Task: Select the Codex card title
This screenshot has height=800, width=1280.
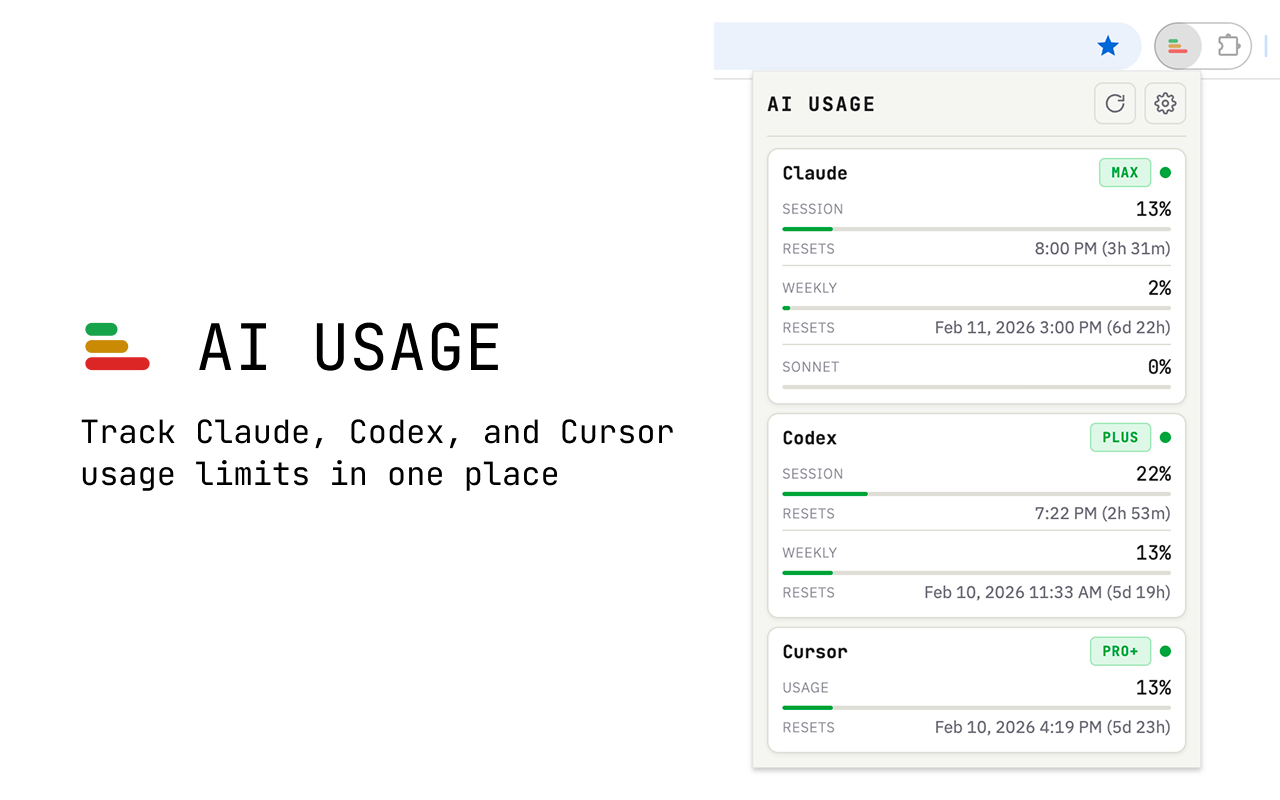Action: pos(810,438)
